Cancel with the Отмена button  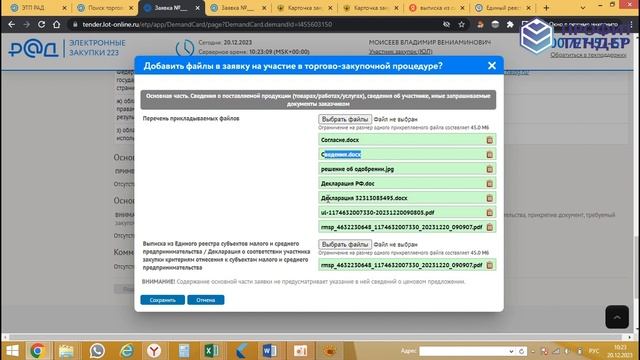pyautogui.click(x=206, y=300)
